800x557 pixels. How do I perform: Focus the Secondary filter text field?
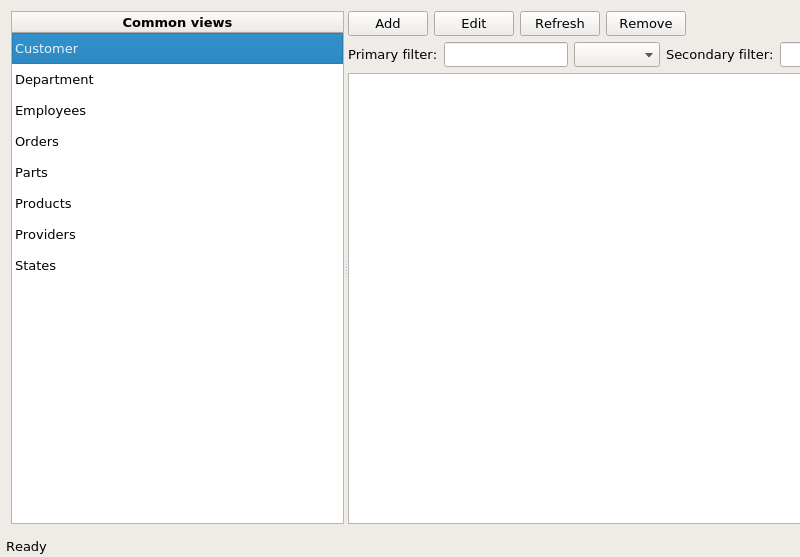coord(790,55)
